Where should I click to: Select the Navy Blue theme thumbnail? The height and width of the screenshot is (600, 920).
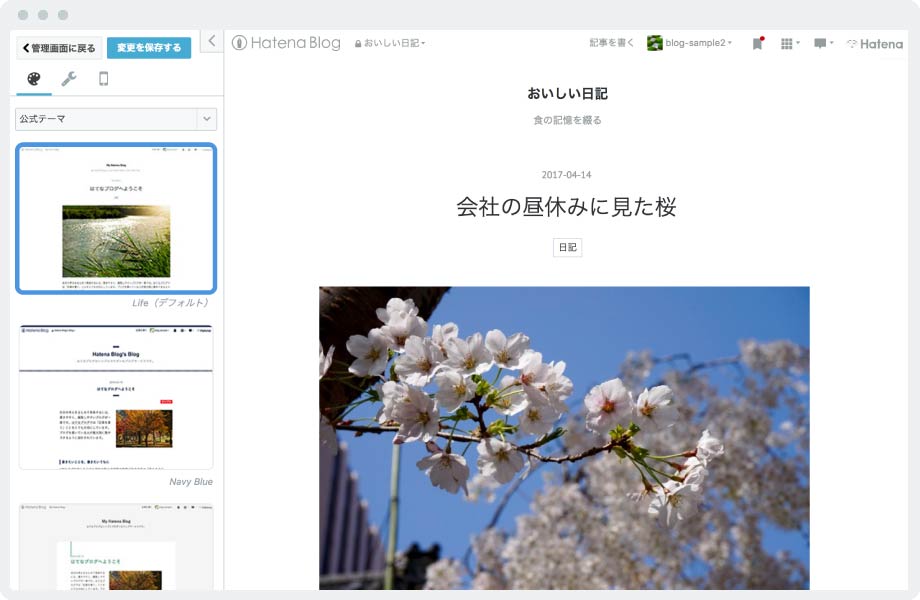pyautogui.click(x=116, y=397)
